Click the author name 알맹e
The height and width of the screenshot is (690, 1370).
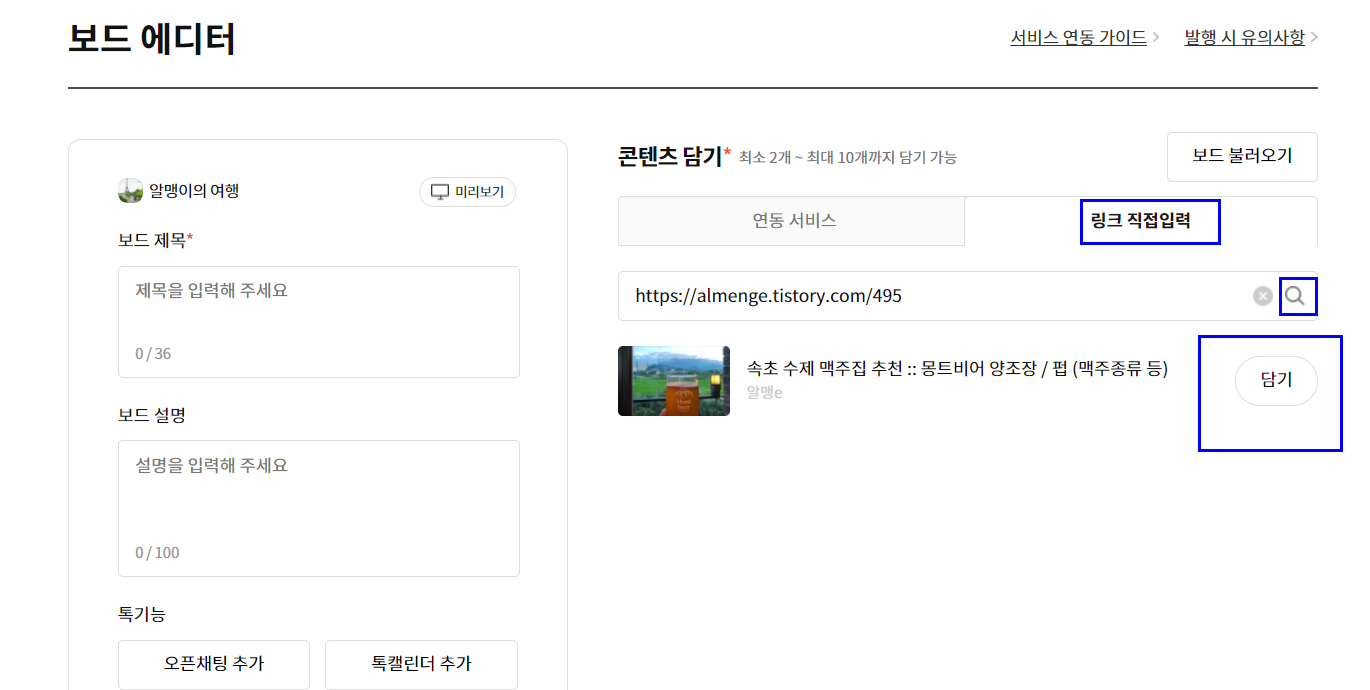[764, 392]
